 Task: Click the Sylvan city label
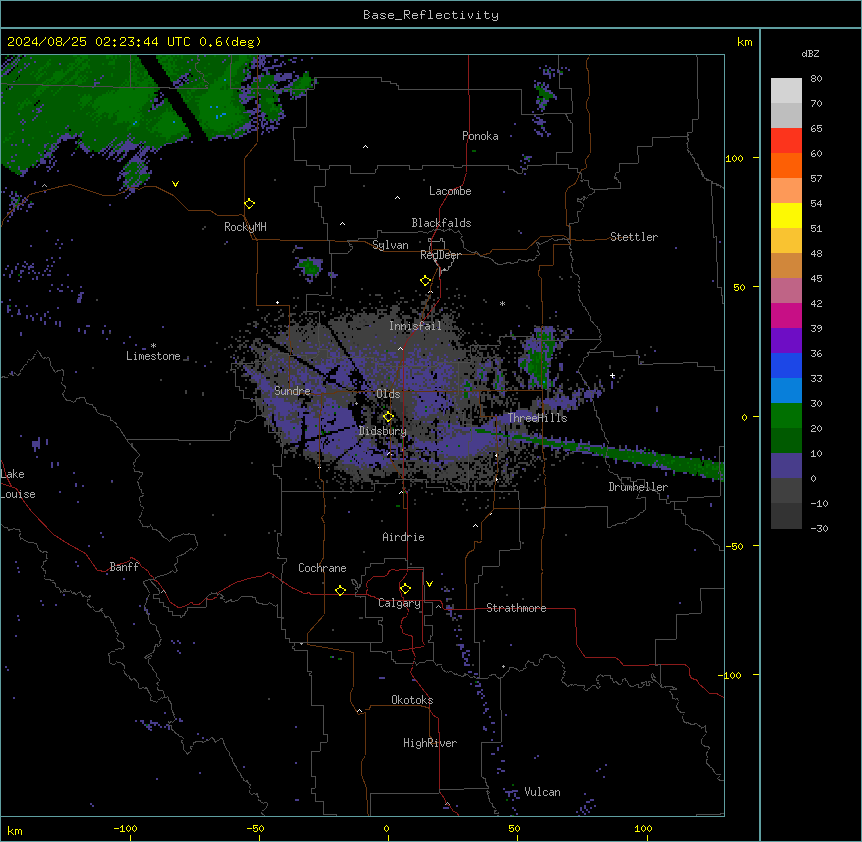click(x=390, y=245)
